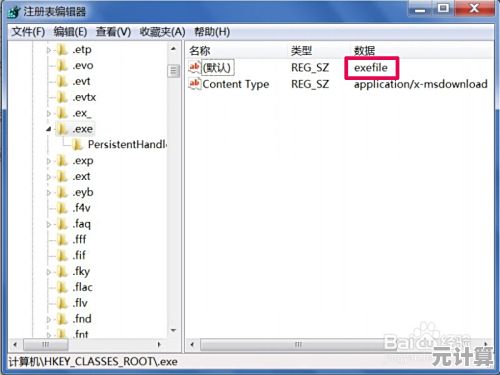Click the .fff folder icon

click(x=62, y=240)
